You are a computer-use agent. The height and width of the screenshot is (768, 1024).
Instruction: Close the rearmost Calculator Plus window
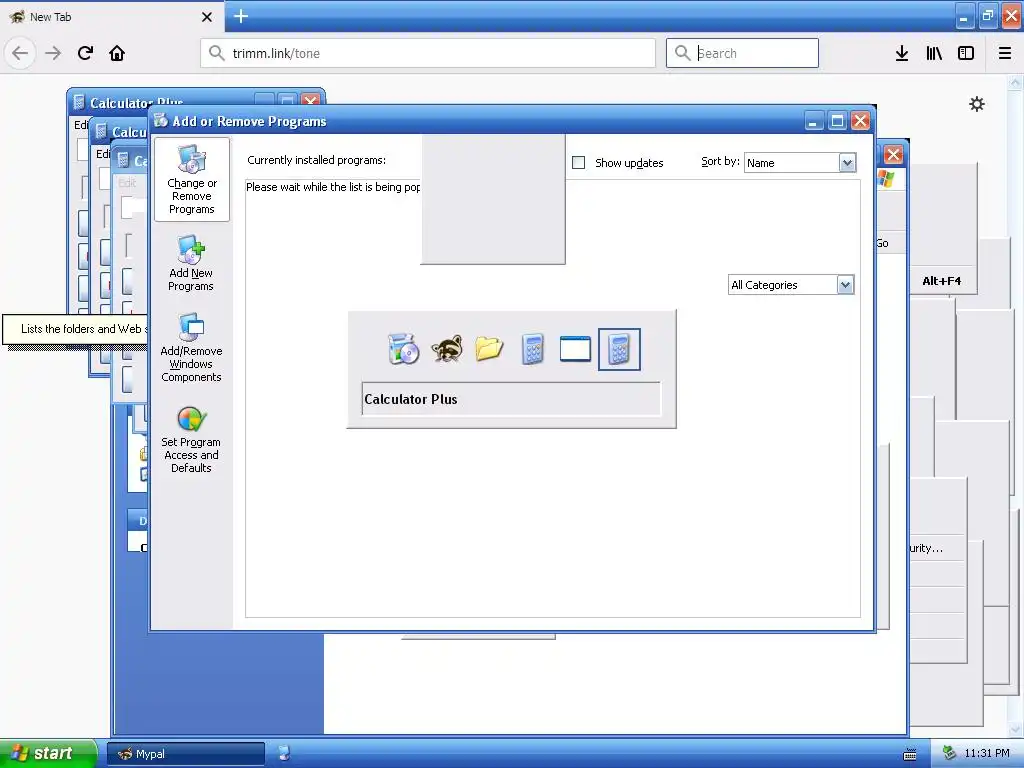click(311, 100)
